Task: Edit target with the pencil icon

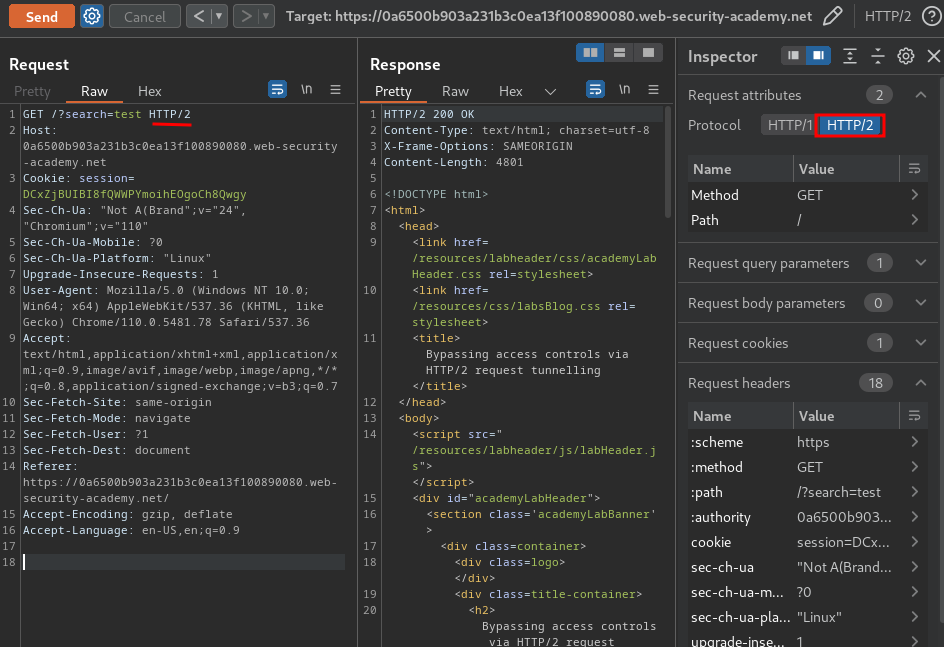Action: tap(833, 16)
